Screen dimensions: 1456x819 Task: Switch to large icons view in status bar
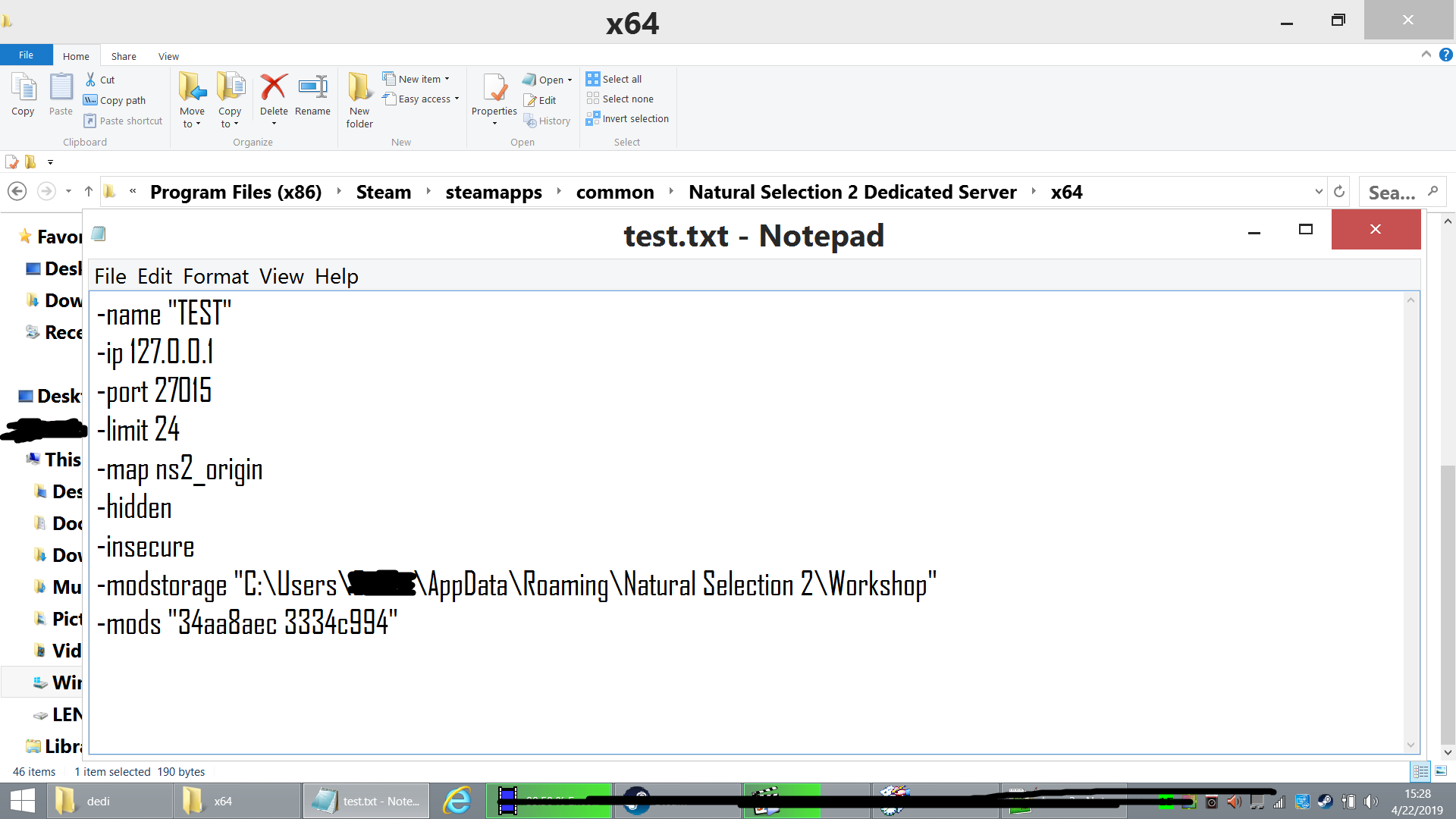(x=1441, y=771)
